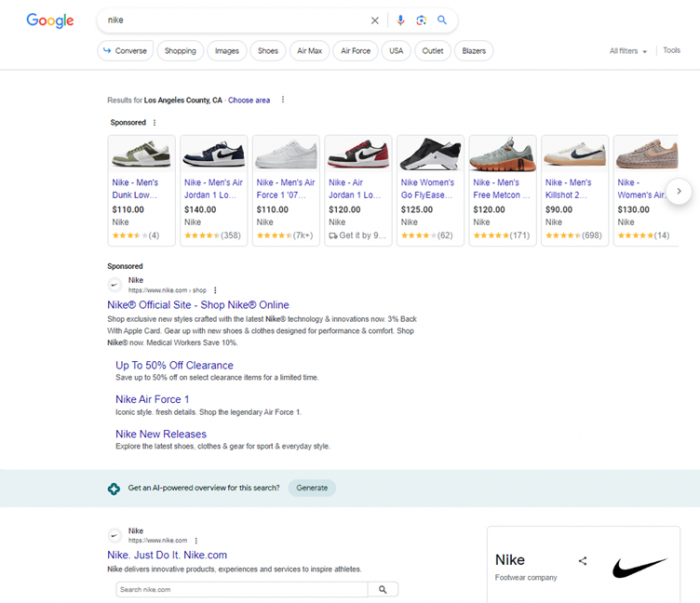700x603 pixels.
Task: Select the Shoes filter chip
Action: click(x=268, y=50)
